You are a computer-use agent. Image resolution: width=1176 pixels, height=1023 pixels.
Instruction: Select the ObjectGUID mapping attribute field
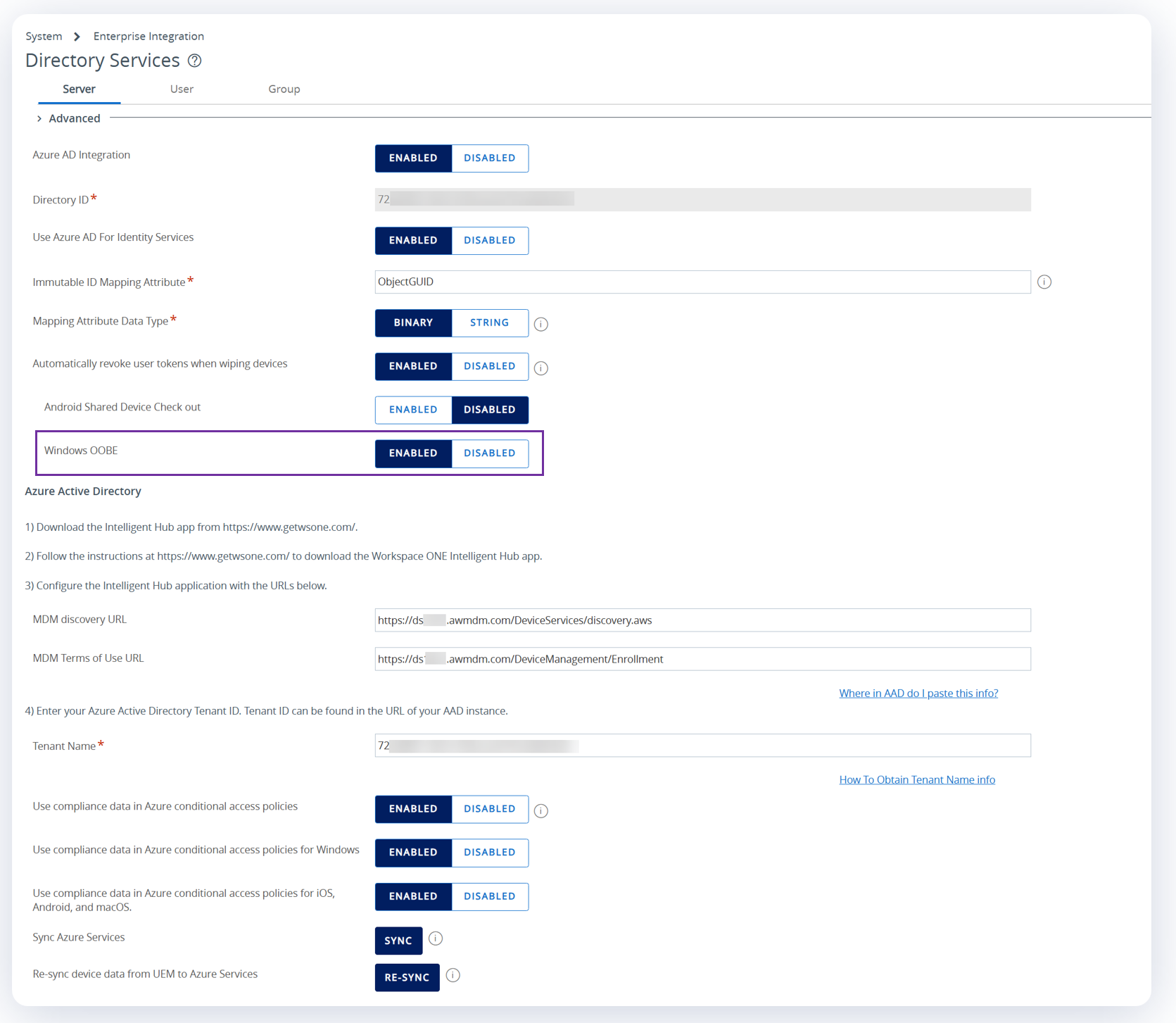click(702, 282)
